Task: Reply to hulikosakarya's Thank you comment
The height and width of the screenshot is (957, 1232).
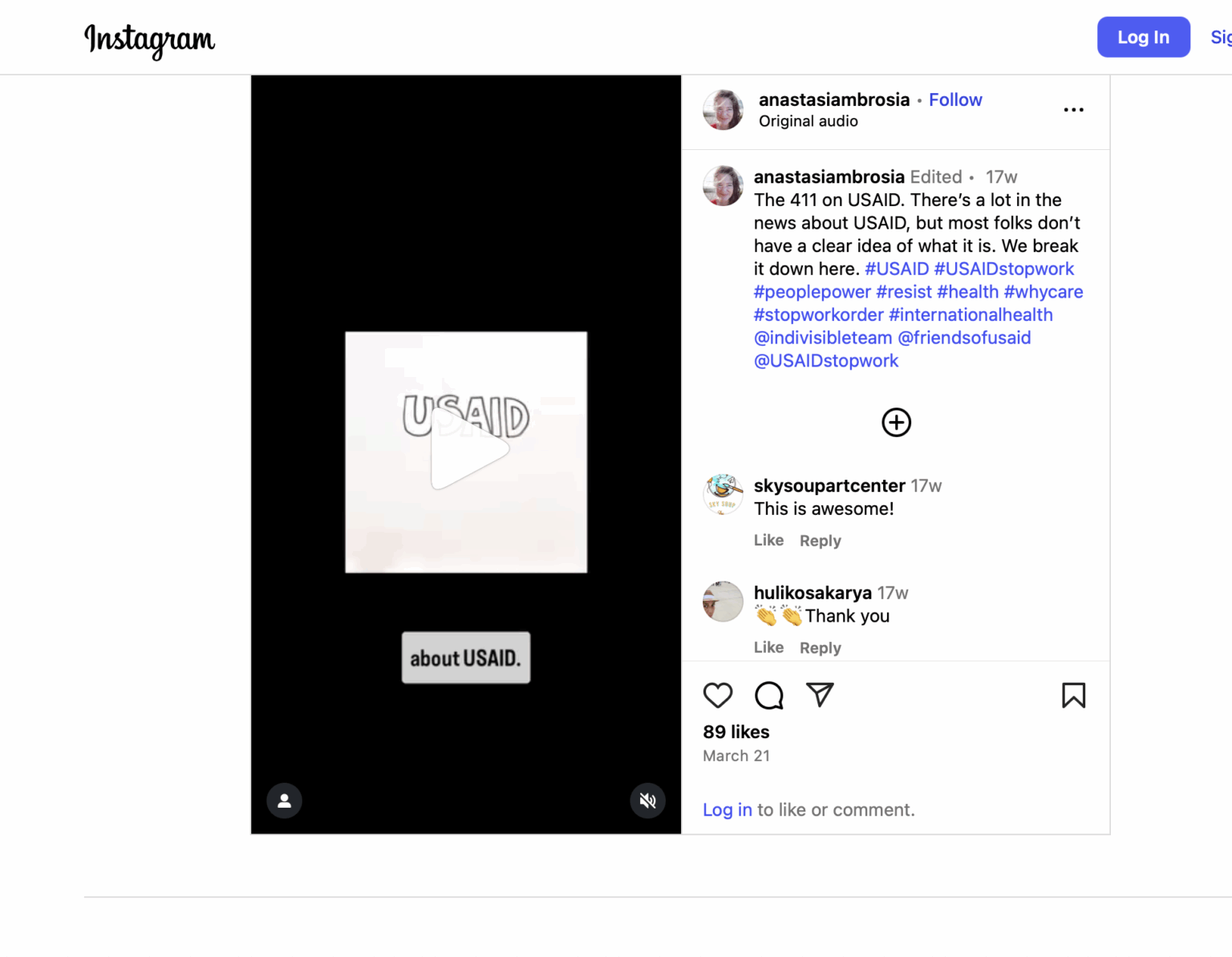Action: click(820, 647)
